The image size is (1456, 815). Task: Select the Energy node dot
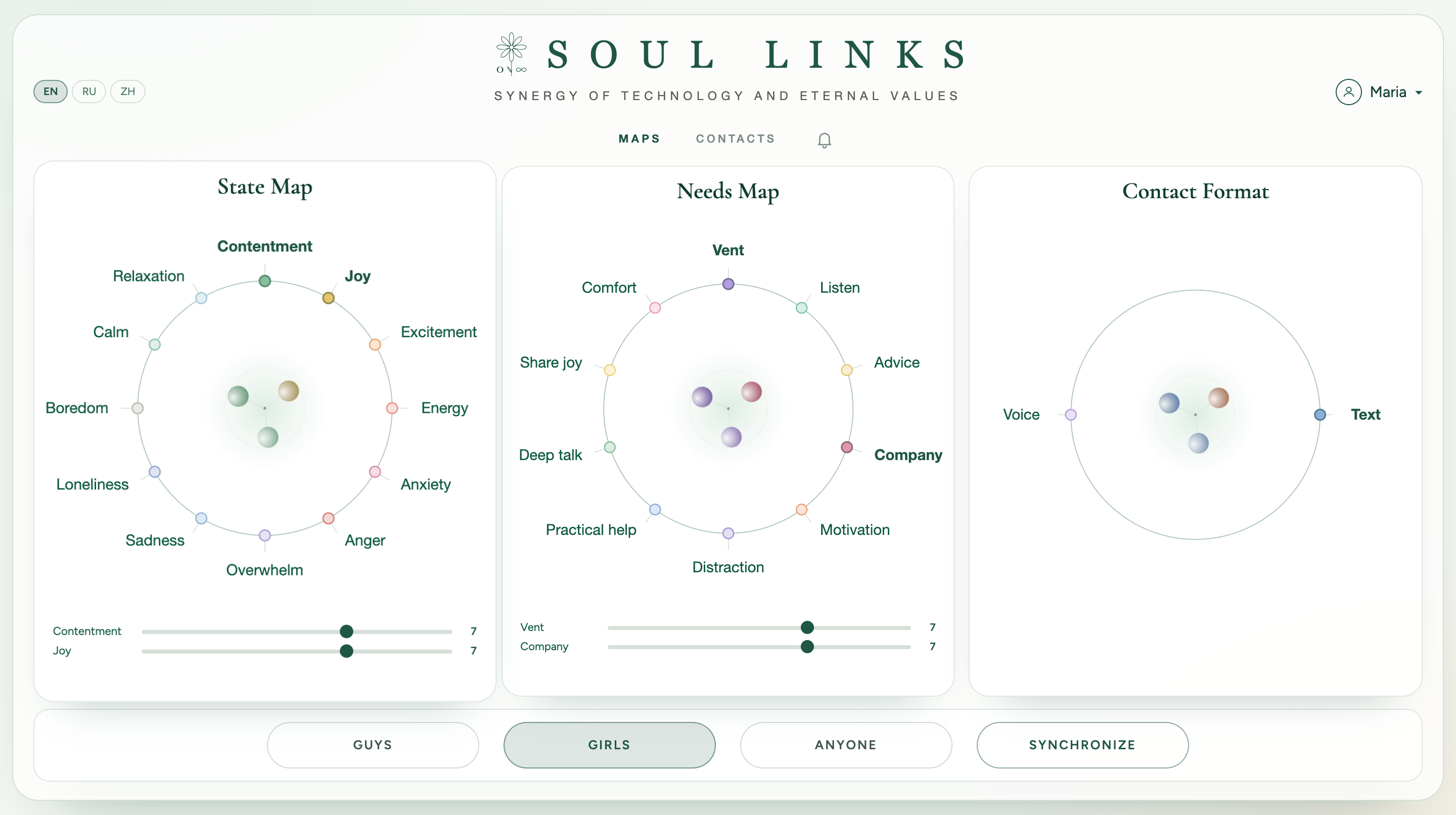pos(392,408)
